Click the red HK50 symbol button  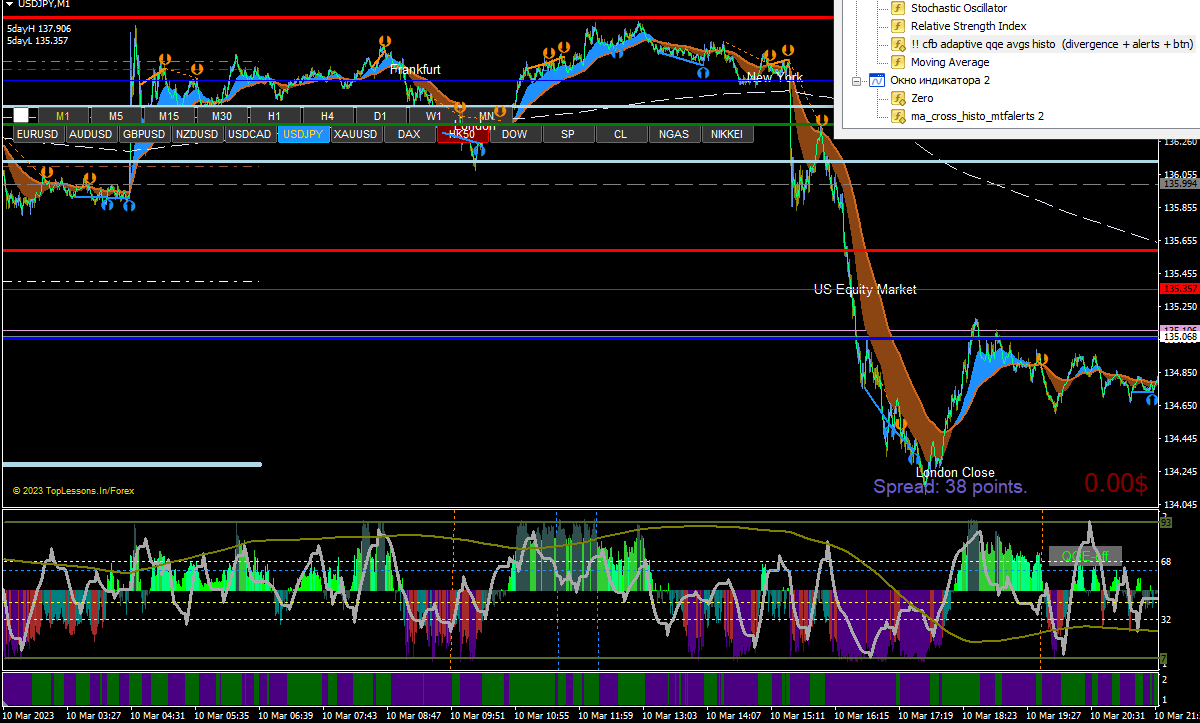click(462, 134)
